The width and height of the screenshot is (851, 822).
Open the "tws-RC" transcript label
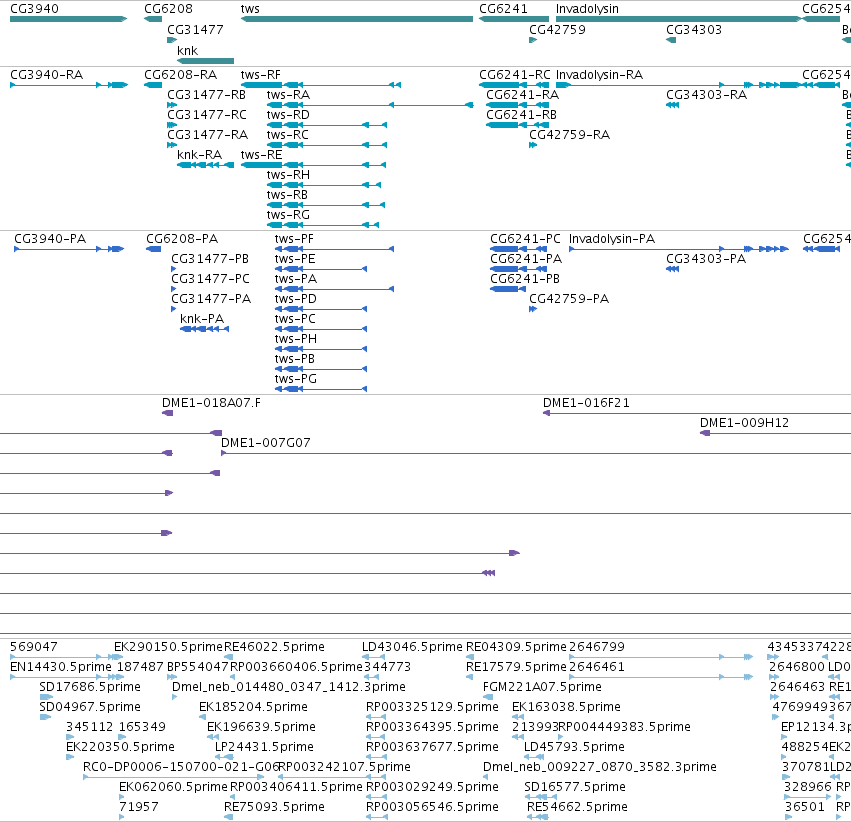tap(288, 135)
